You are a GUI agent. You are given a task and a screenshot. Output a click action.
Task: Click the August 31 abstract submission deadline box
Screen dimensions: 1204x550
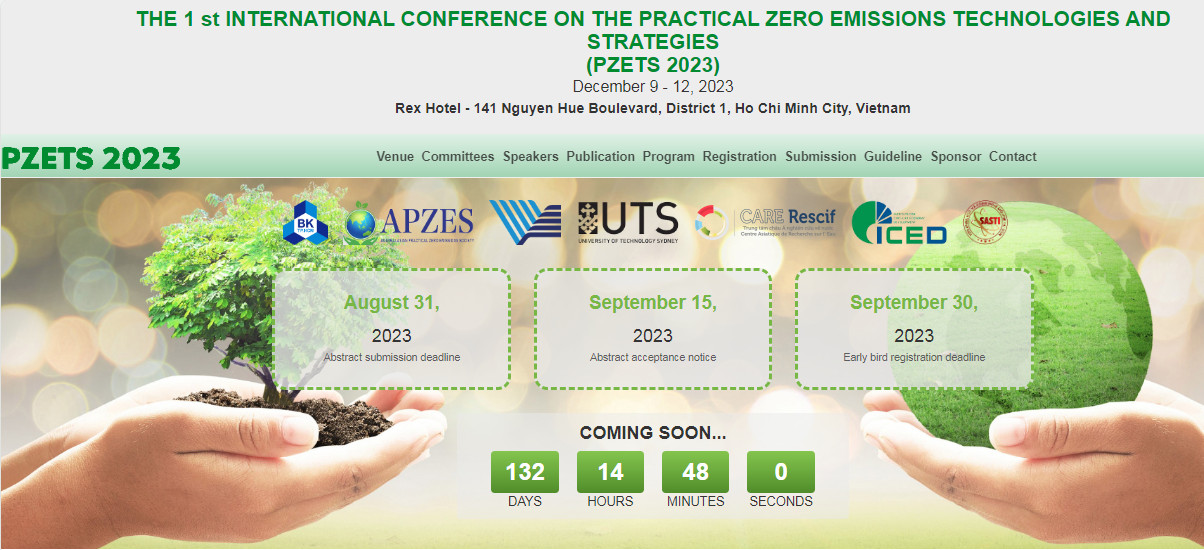392,328
